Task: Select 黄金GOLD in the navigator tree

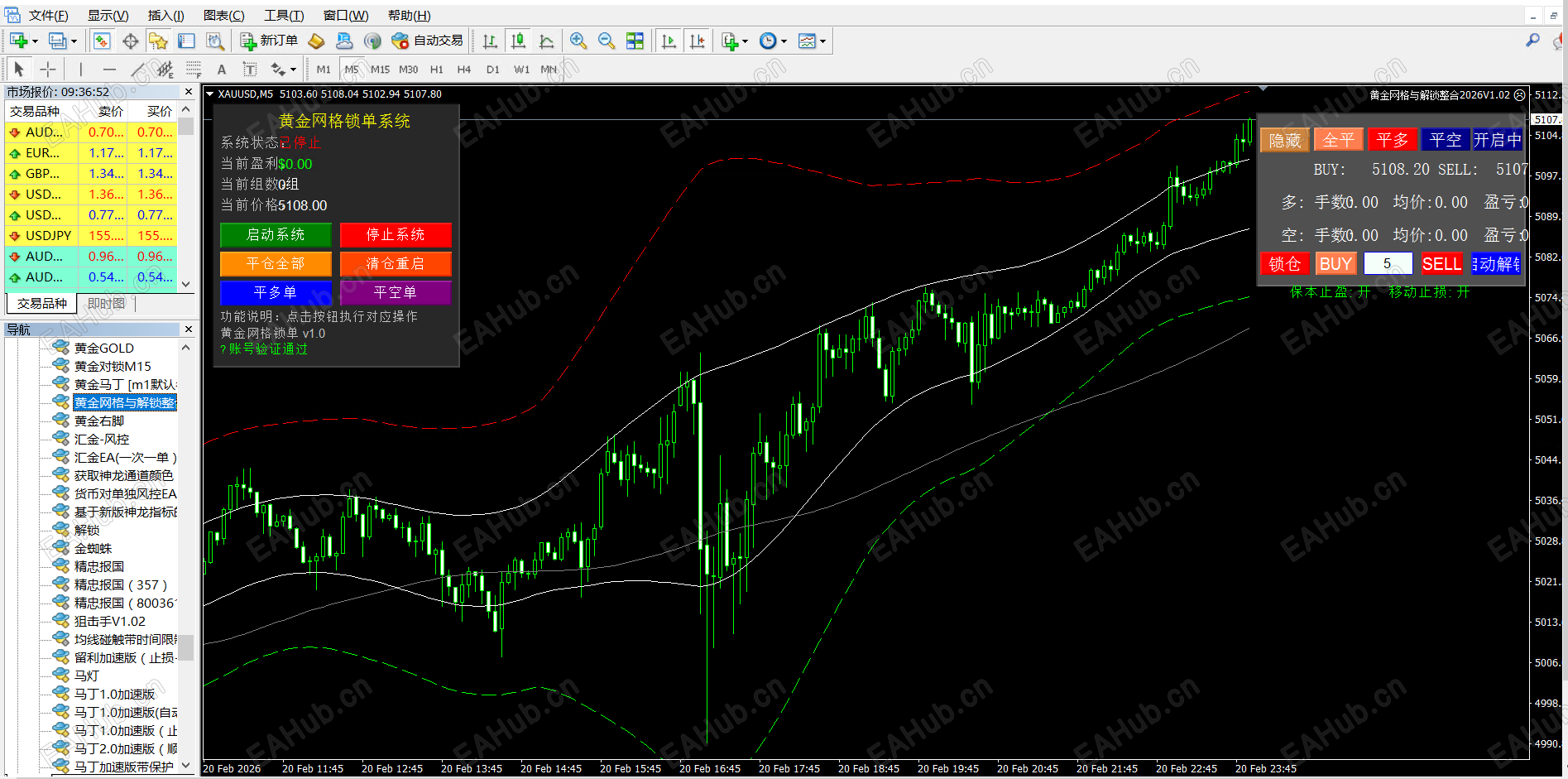Action: click(x=103, y=348)
